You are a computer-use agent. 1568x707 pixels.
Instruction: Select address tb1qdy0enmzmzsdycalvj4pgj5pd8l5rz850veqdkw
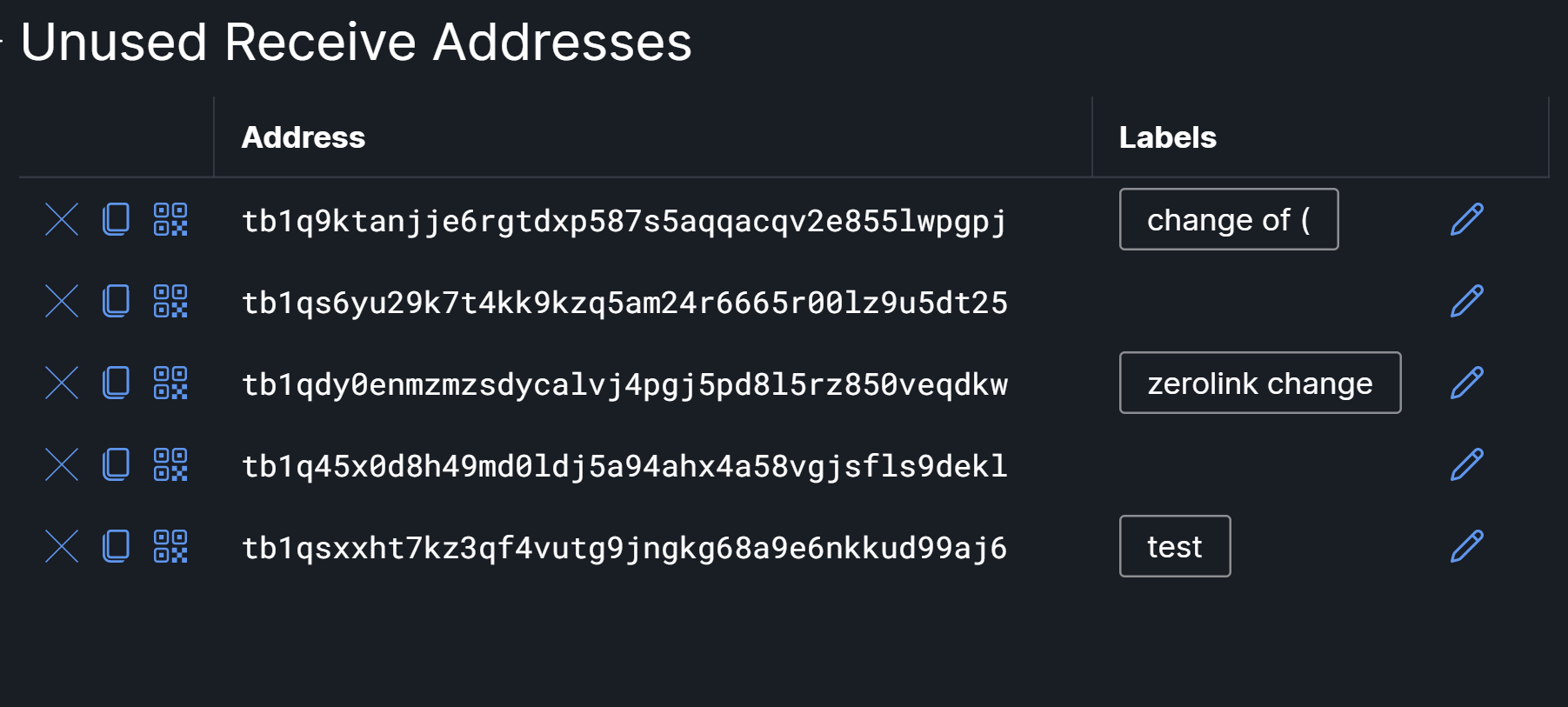click(x=624, y=383)
